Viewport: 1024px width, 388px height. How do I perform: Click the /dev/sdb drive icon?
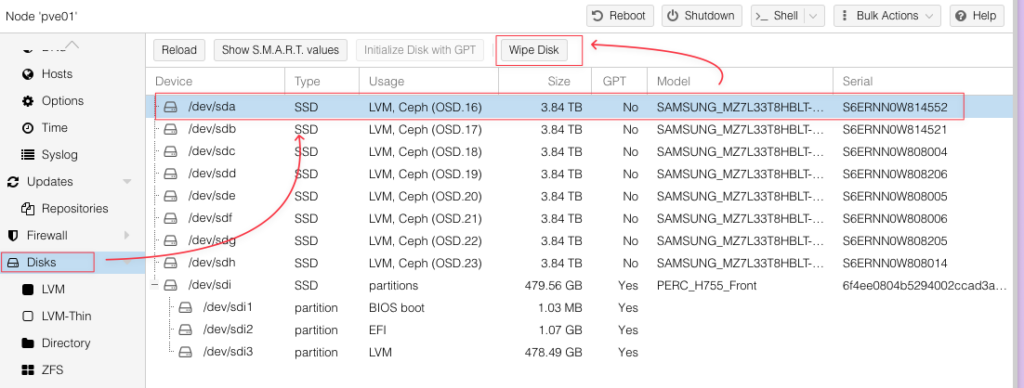click(x=170, y=129)
